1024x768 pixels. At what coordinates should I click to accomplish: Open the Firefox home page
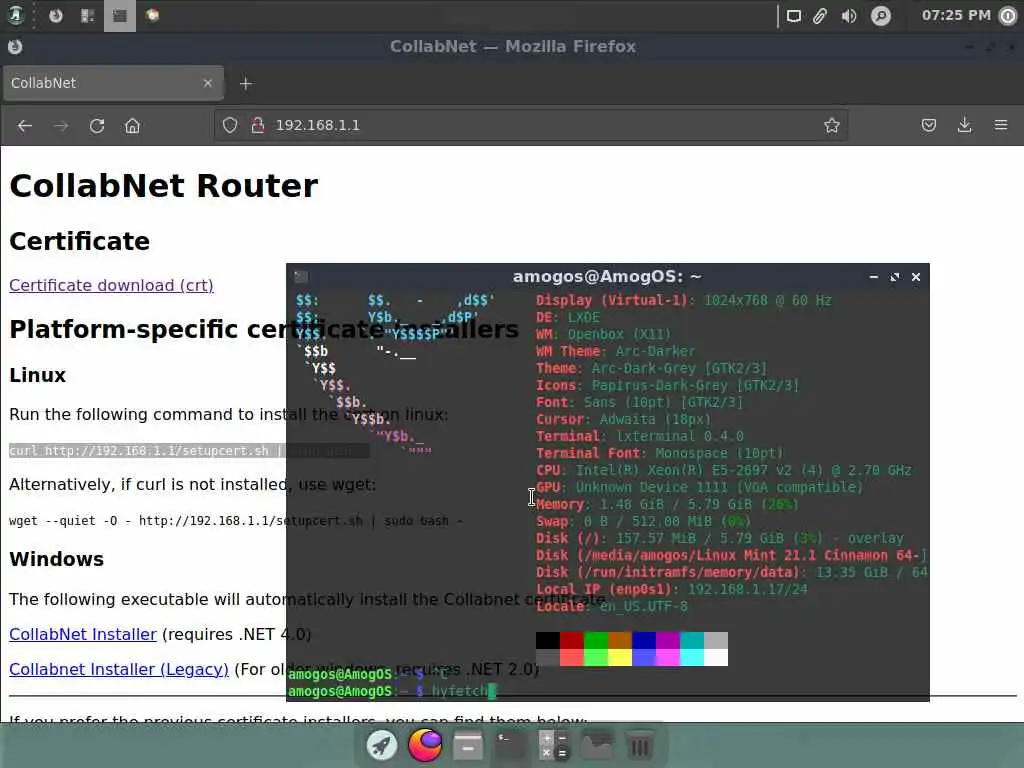pos(133,125)
